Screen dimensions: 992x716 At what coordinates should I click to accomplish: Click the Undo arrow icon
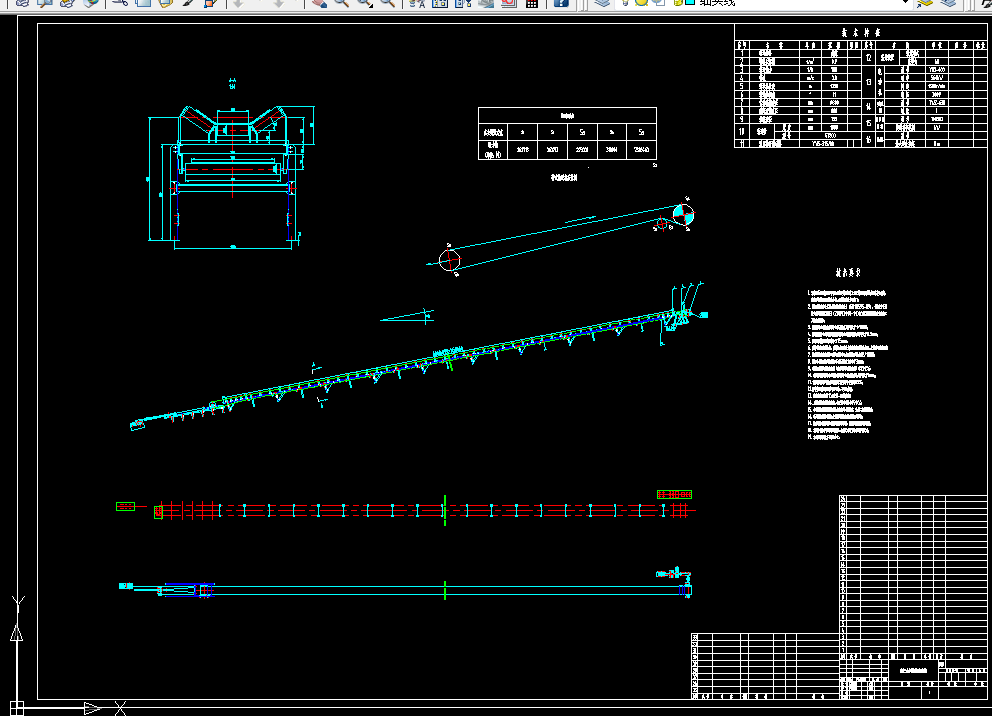[x=239, y=2]
